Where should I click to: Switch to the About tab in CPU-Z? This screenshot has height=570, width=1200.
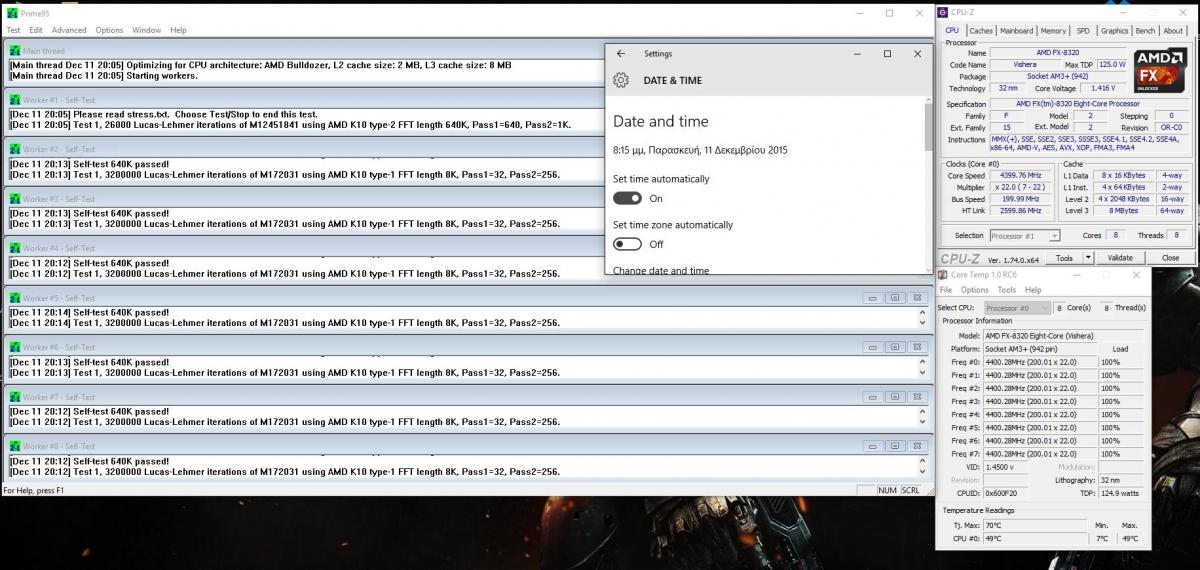1173,31
